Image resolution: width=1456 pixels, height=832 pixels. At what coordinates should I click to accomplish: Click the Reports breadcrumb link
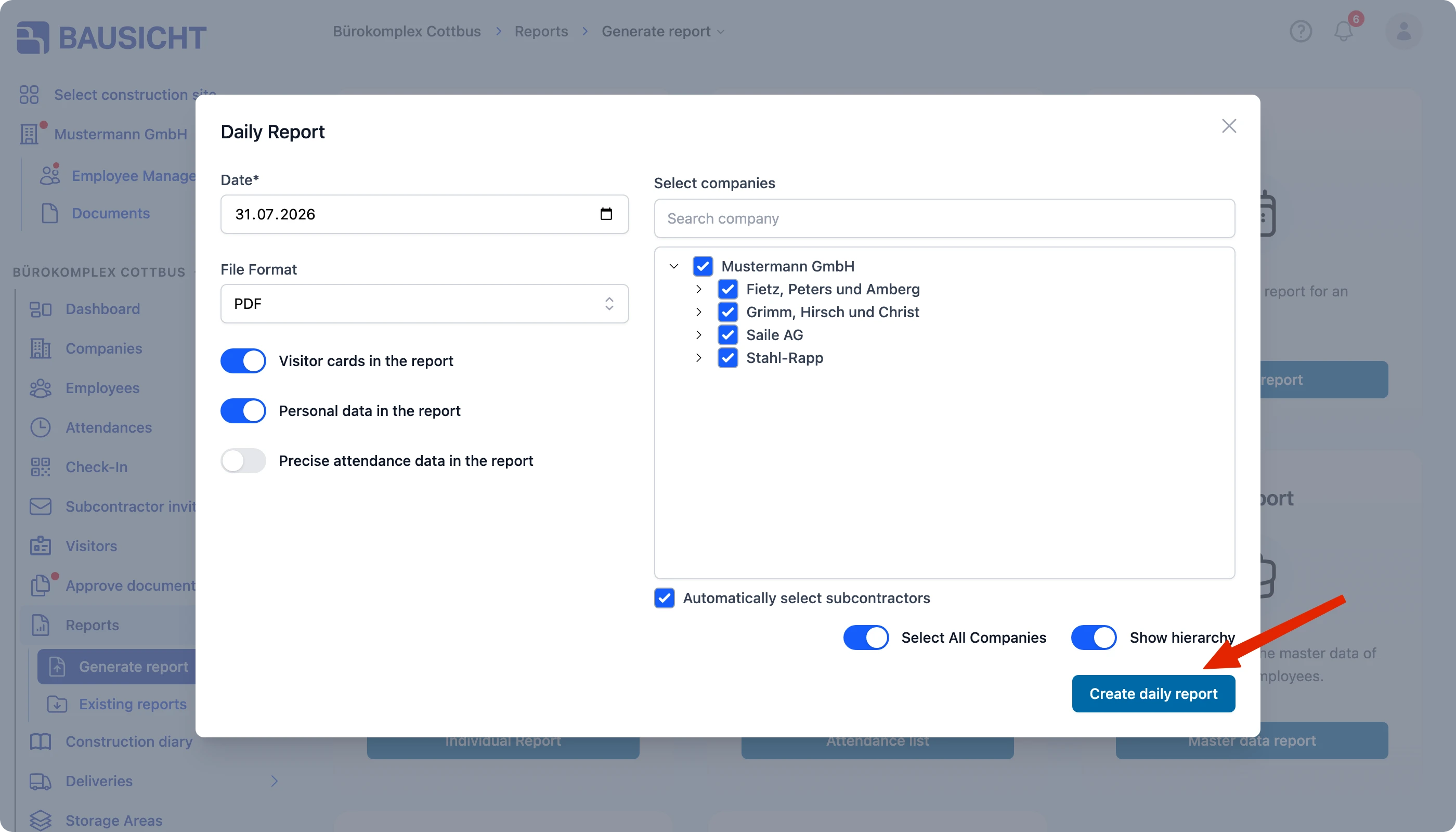click(x=541, y=31)
